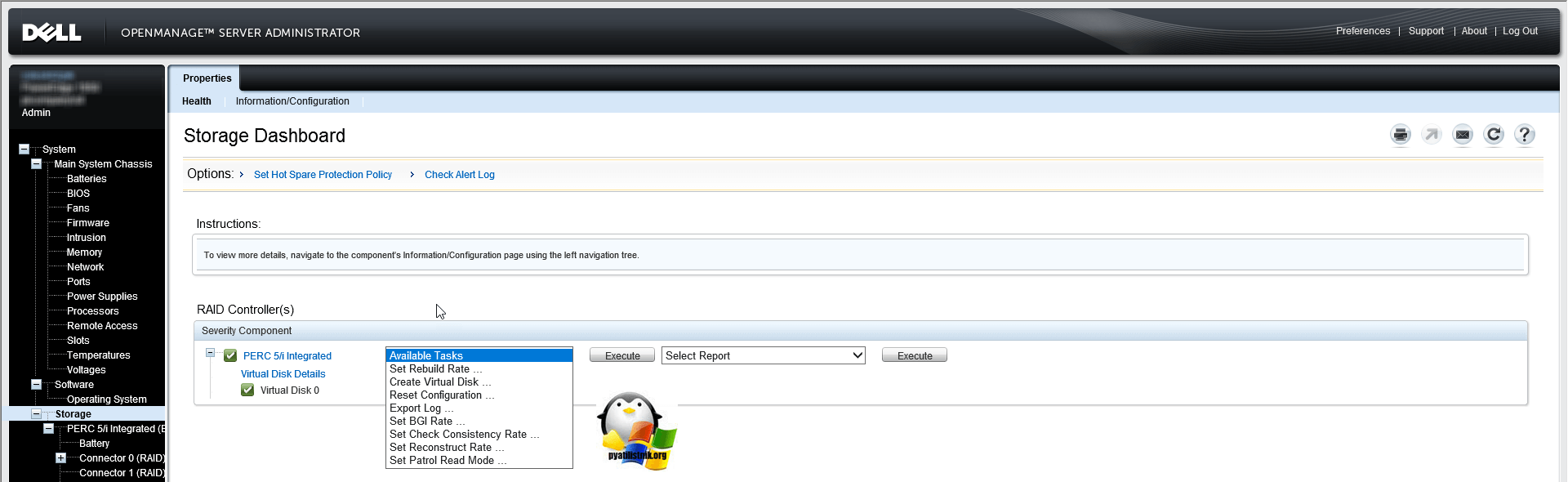
Task: Collapse PERC 5/i Integrated controller row
Action: [x=210, y=353]
